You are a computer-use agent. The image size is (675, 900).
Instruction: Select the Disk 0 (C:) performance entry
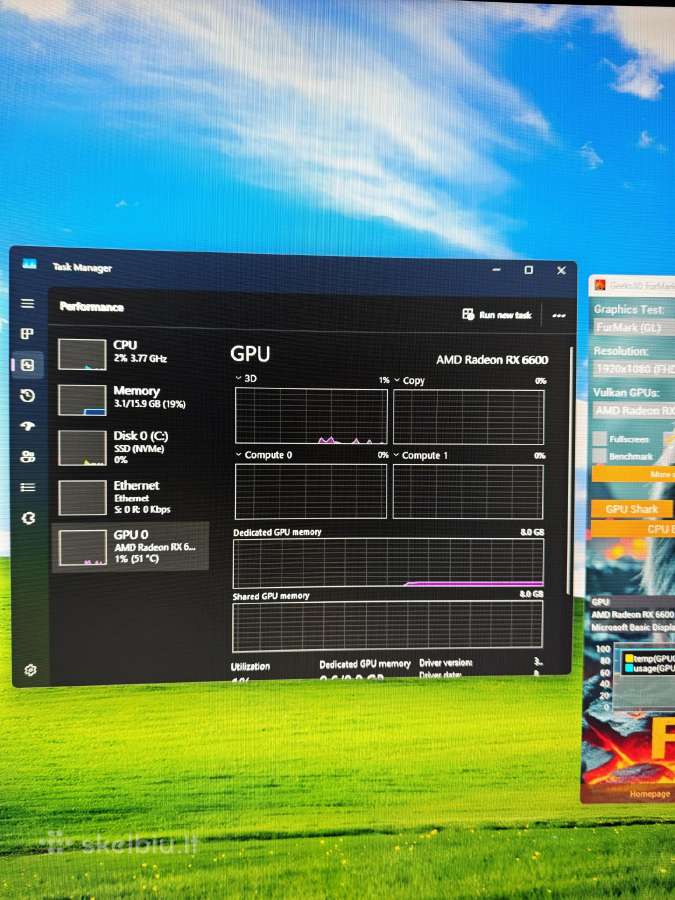coord(130,447)
